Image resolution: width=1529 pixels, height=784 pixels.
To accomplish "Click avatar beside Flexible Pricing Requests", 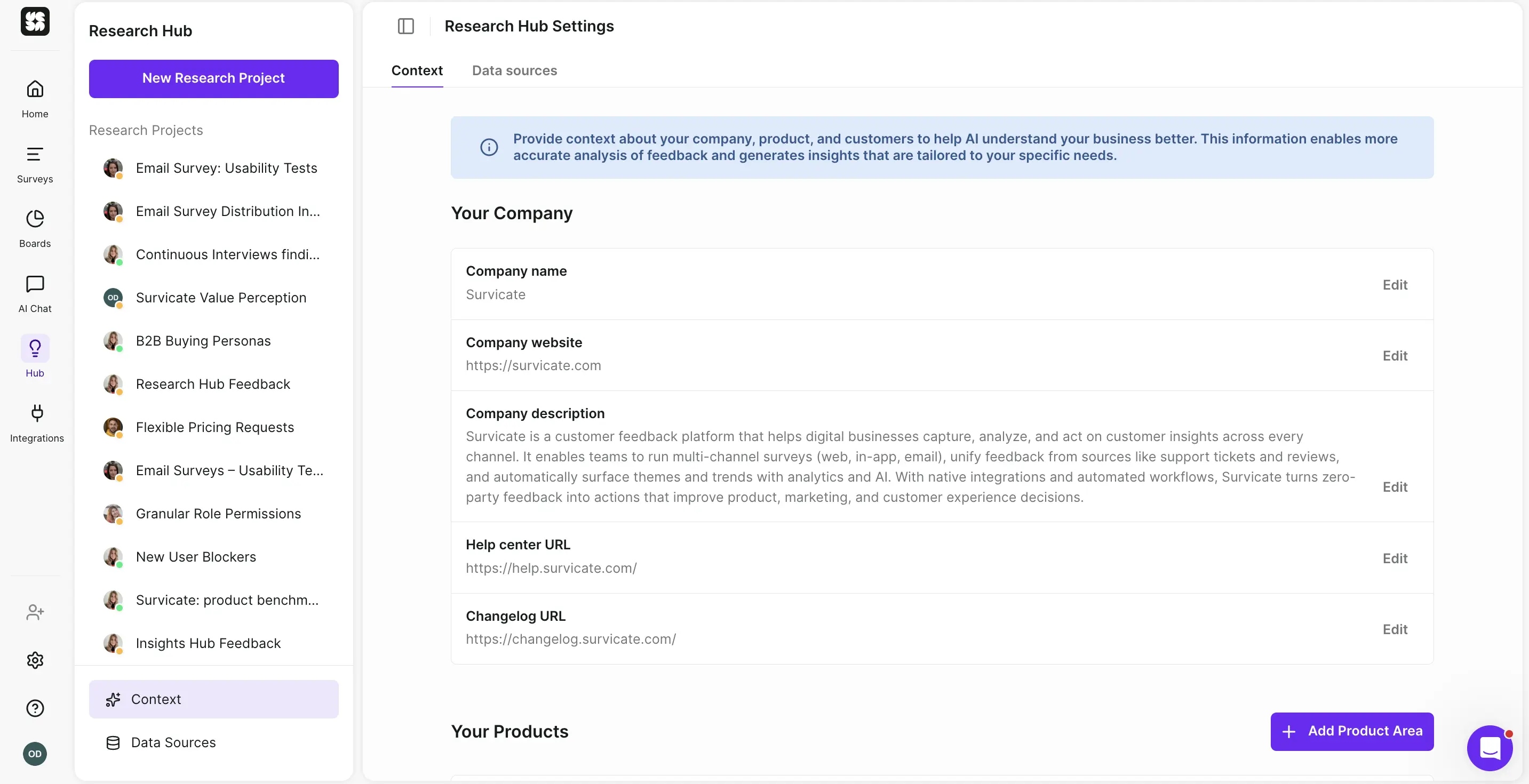I will [113, 427].
